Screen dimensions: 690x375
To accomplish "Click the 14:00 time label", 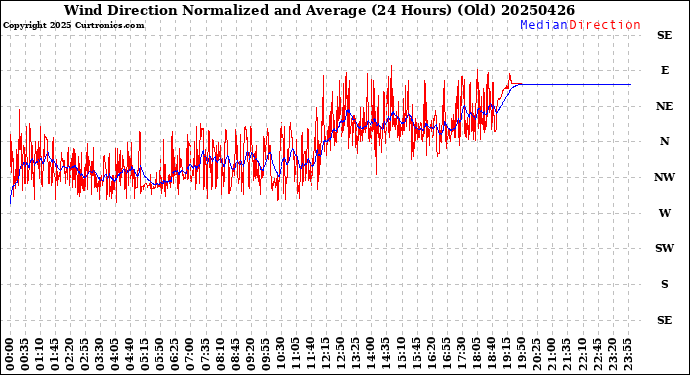I will point(370,354).
